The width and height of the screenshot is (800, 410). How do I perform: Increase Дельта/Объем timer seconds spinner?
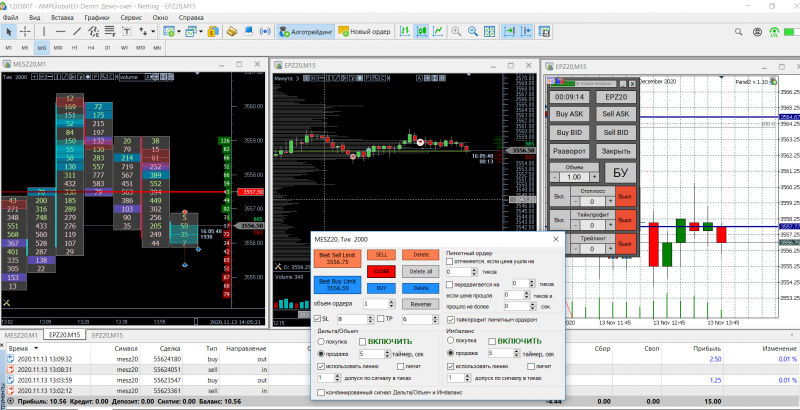point(387,351)
